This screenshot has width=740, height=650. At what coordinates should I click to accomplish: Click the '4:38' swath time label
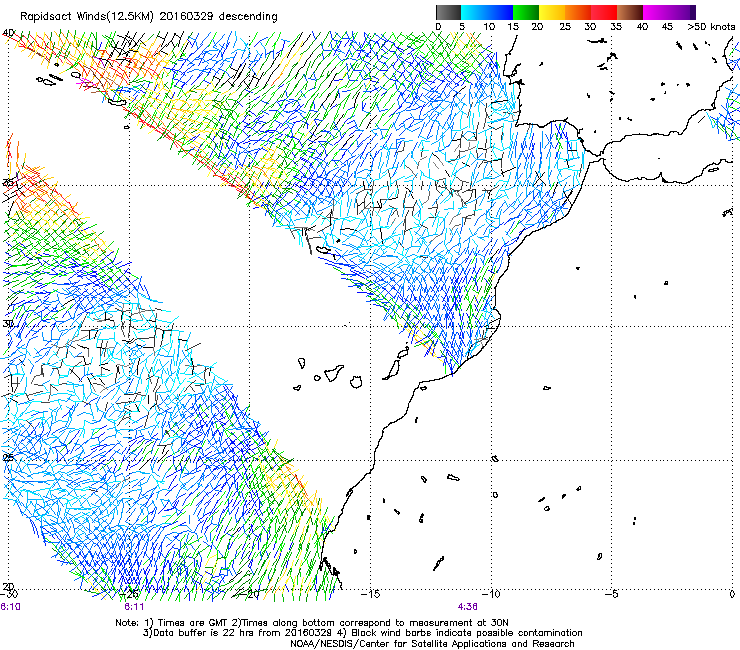(467, 607)
